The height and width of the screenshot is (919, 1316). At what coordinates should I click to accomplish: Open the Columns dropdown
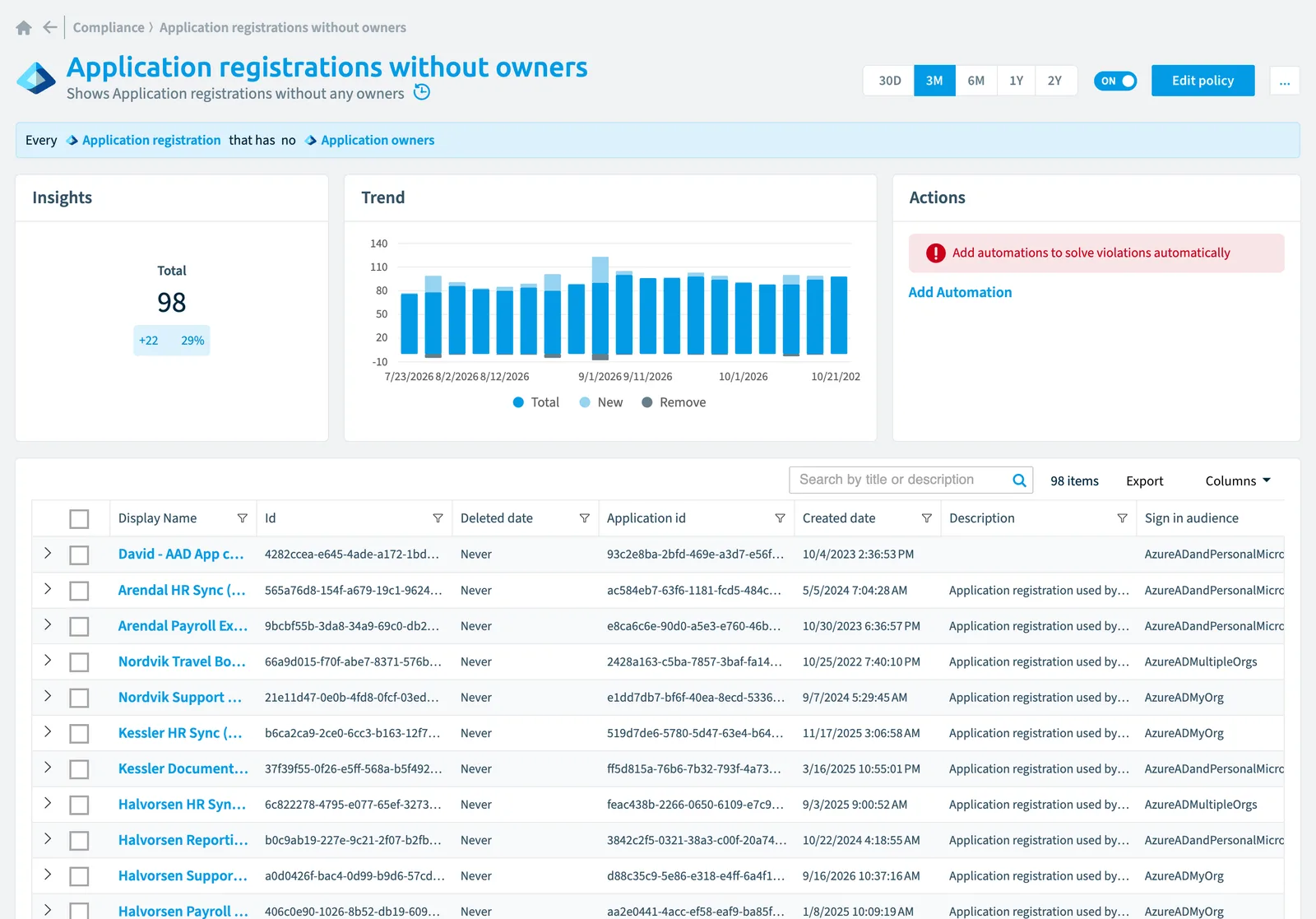(x=1238, y=480)
